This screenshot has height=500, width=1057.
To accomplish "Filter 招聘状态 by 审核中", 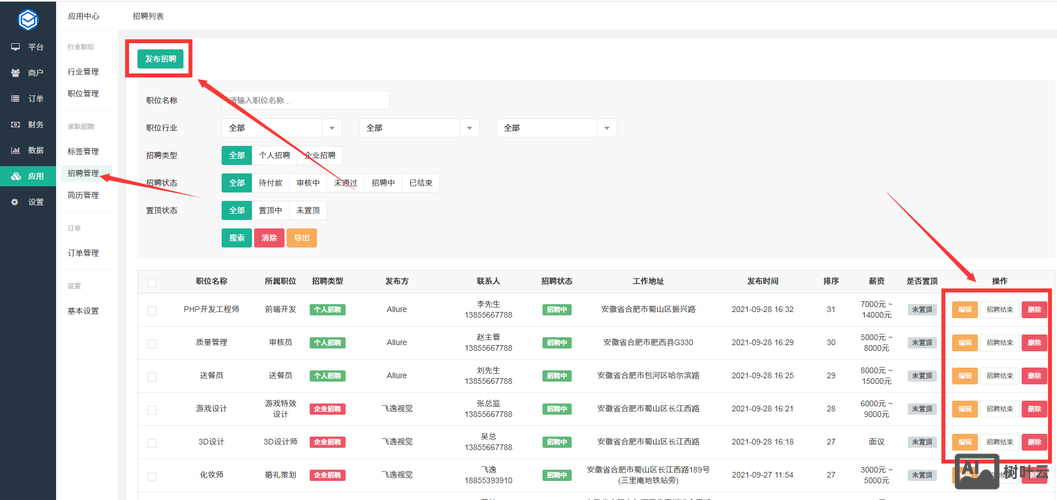I will [x=308, y=183].
